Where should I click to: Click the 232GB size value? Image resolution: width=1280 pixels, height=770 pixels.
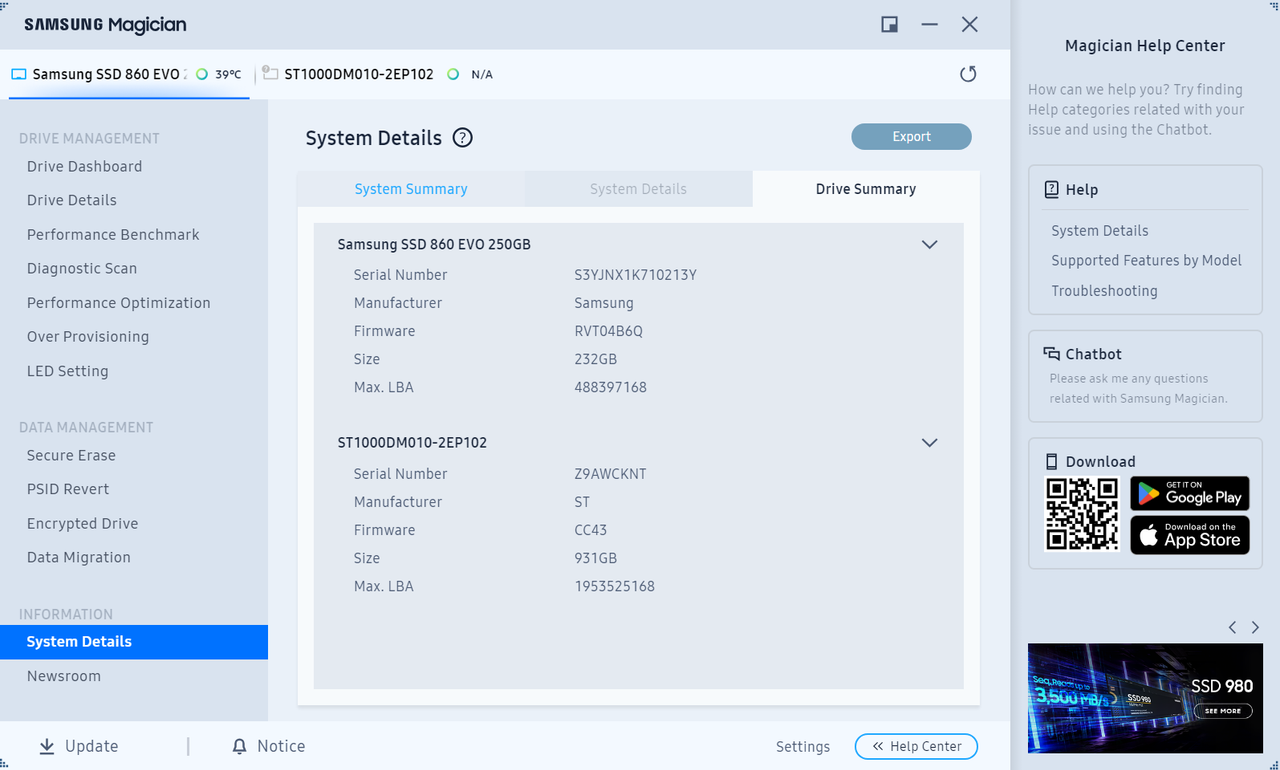(595, 359)
